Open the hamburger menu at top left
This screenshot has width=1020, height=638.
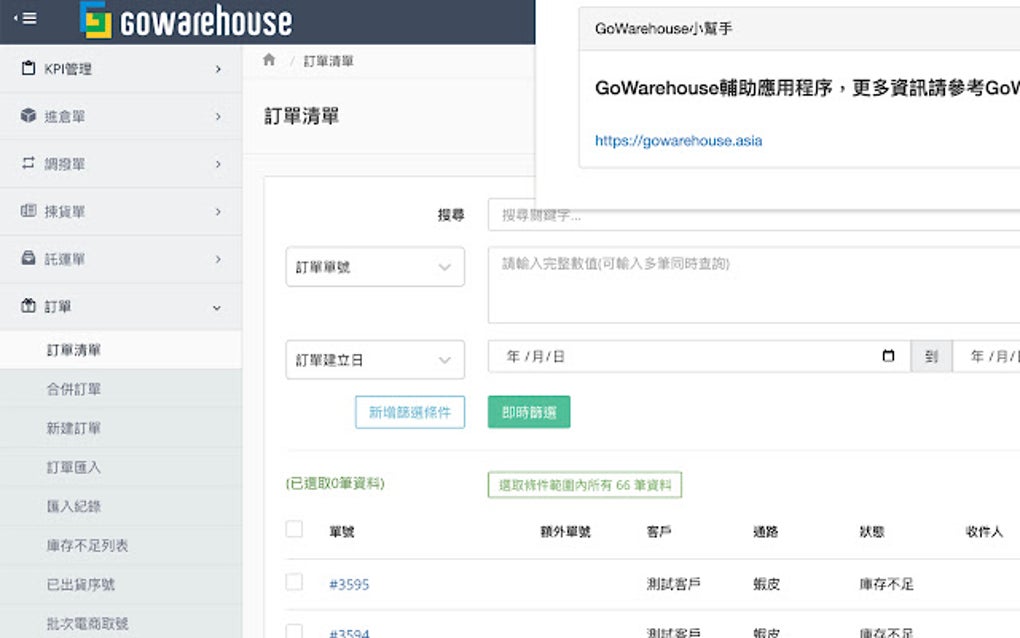(28, 19)
